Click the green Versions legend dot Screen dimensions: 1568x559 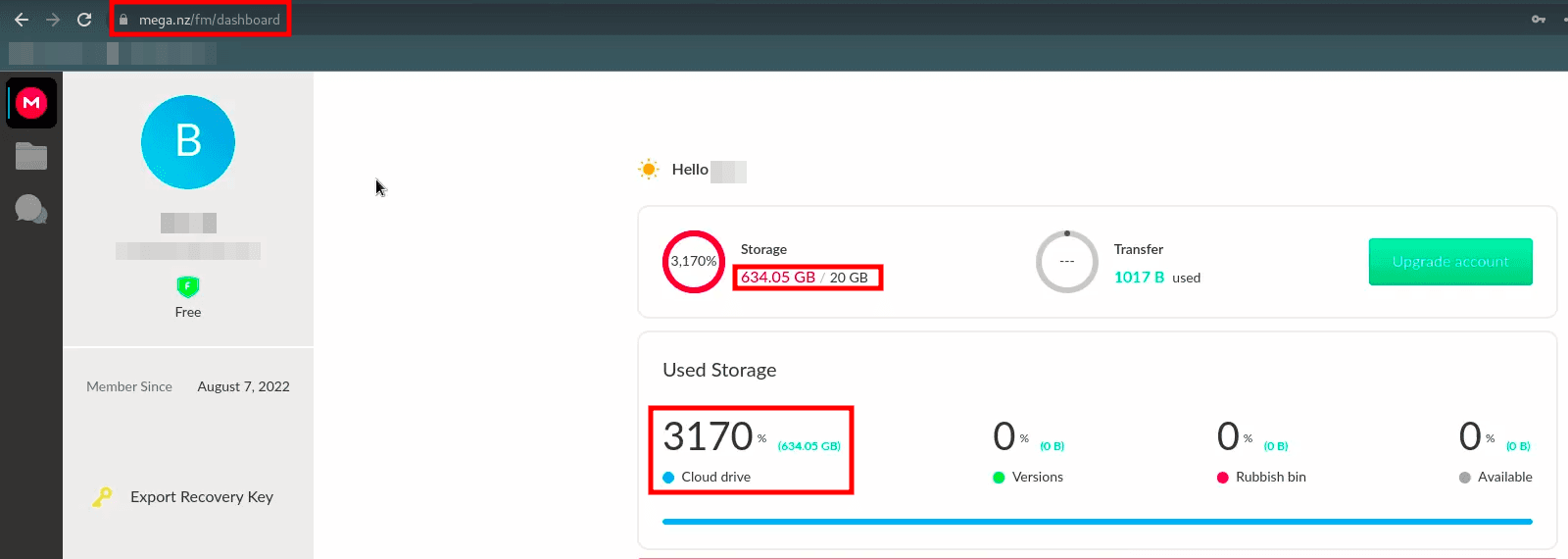(999, 478)
